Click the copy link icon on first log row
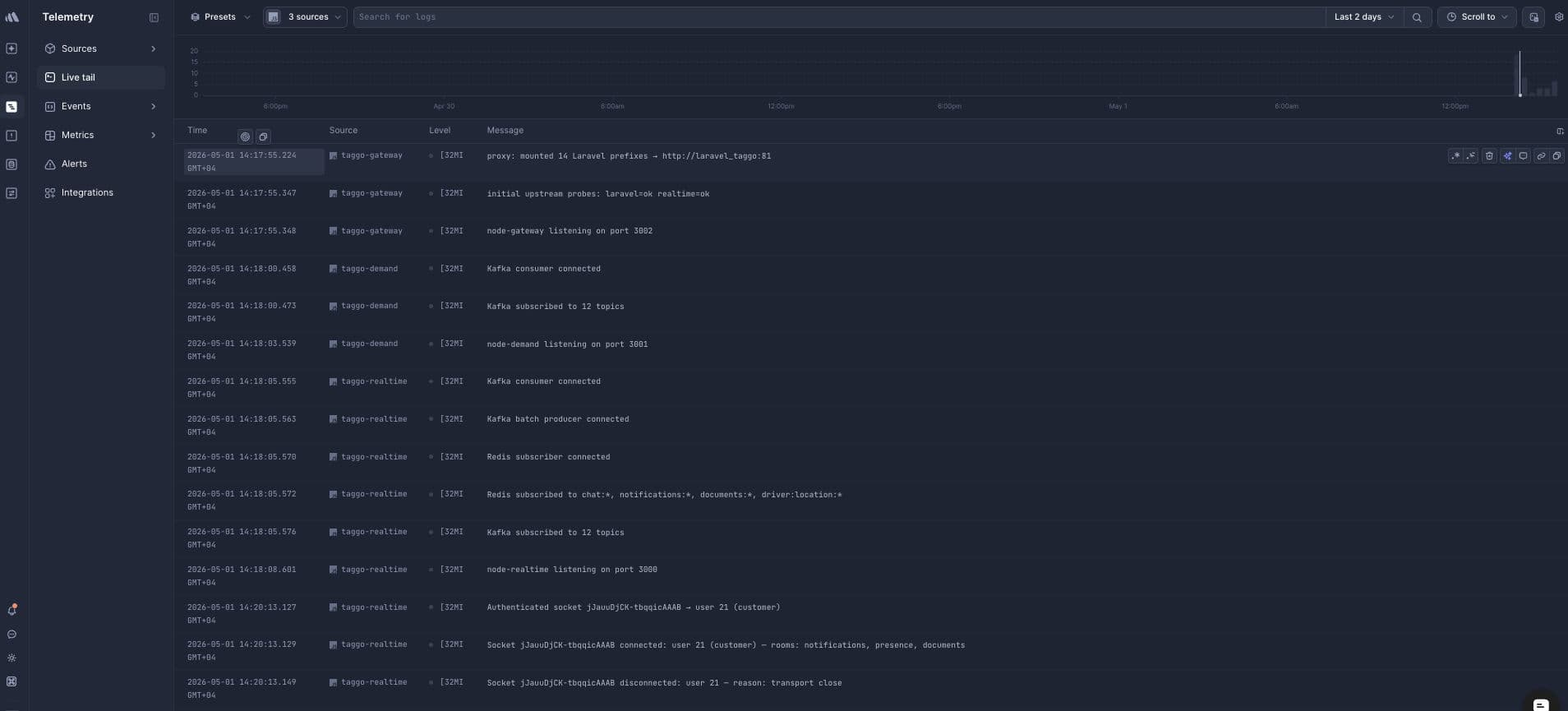 [x=1541, y=155]
